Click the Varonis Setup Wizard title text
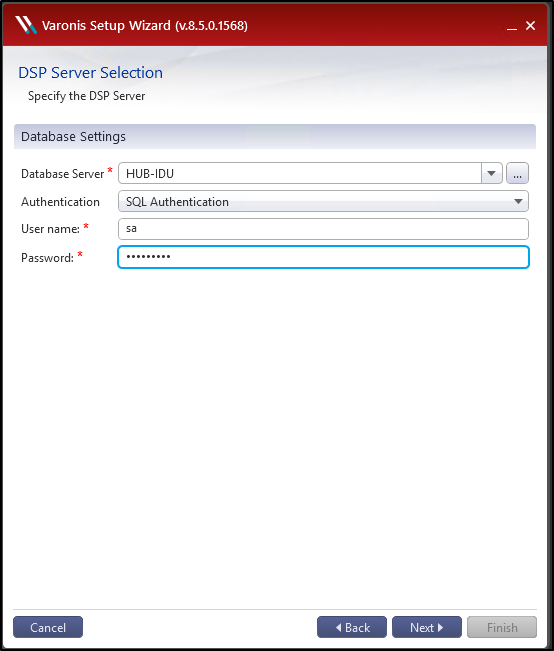The height and width of the screenshot is (651, 554). point(145,26)
